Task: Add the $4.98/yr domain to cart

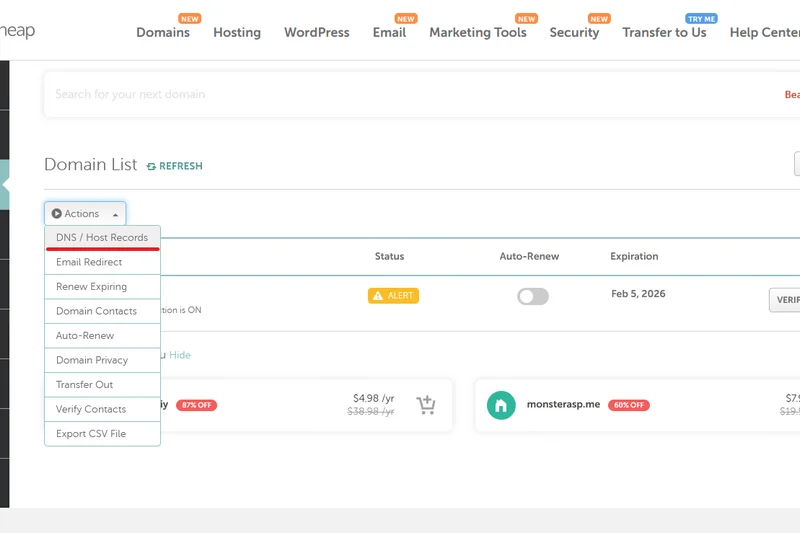Action: 426,405
